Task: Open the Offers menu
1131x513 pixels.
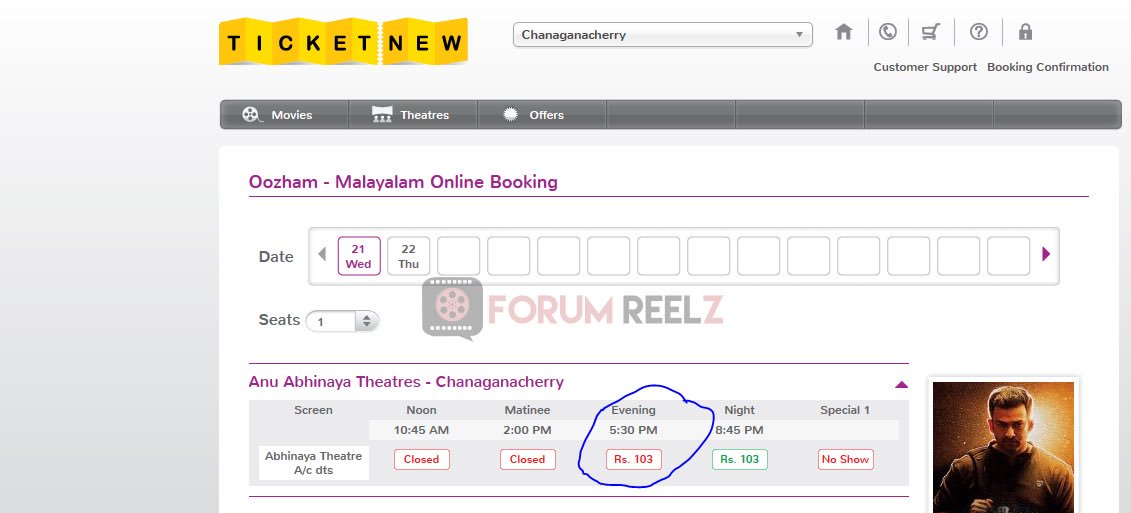Action: coord(542,115)
